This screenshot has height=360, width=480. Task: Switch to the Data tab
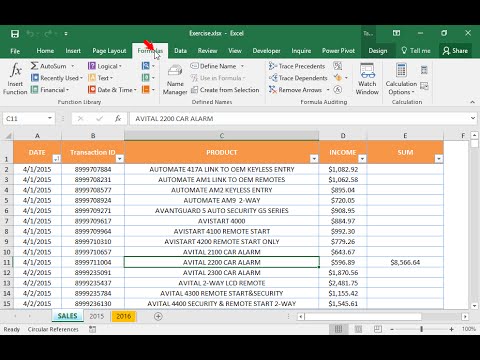point(180,51)
